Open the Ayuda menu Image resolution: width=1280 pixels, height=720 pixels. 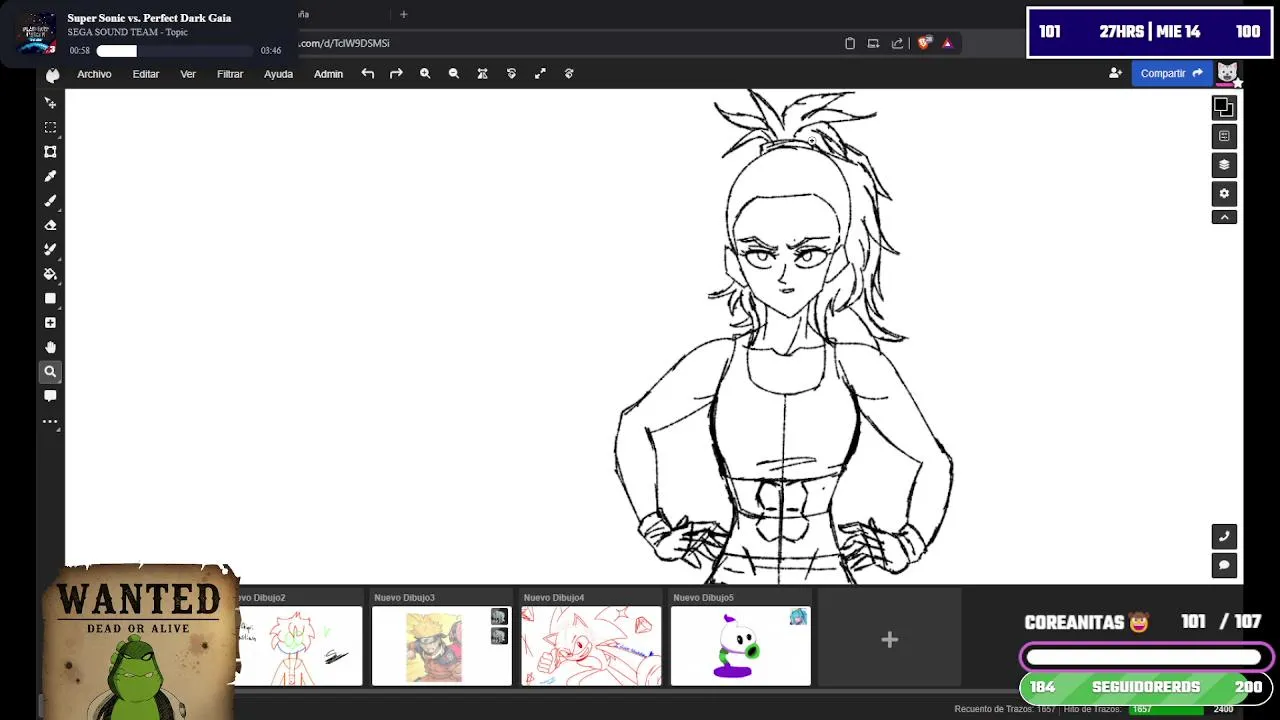click(x=278, y=74)
